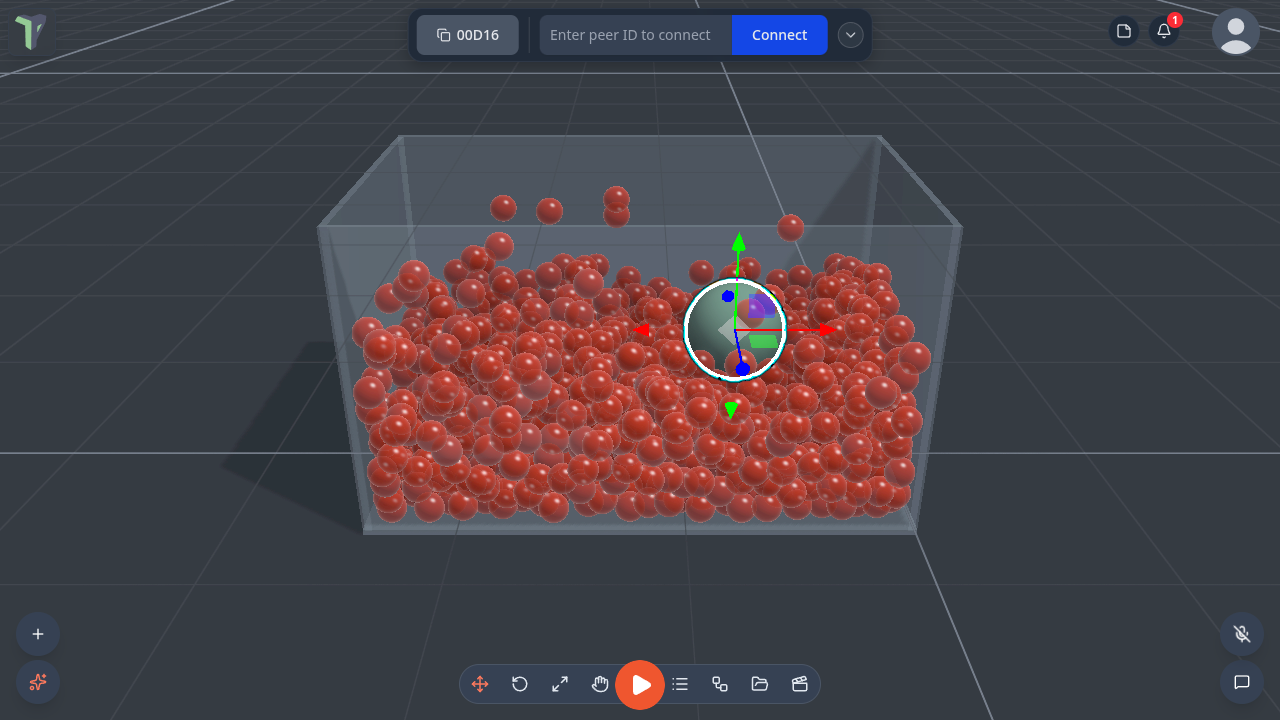The width and height of the screenshot is (1280, 720).
Task: Expand the connection options chevron
Action: (850, 35)
